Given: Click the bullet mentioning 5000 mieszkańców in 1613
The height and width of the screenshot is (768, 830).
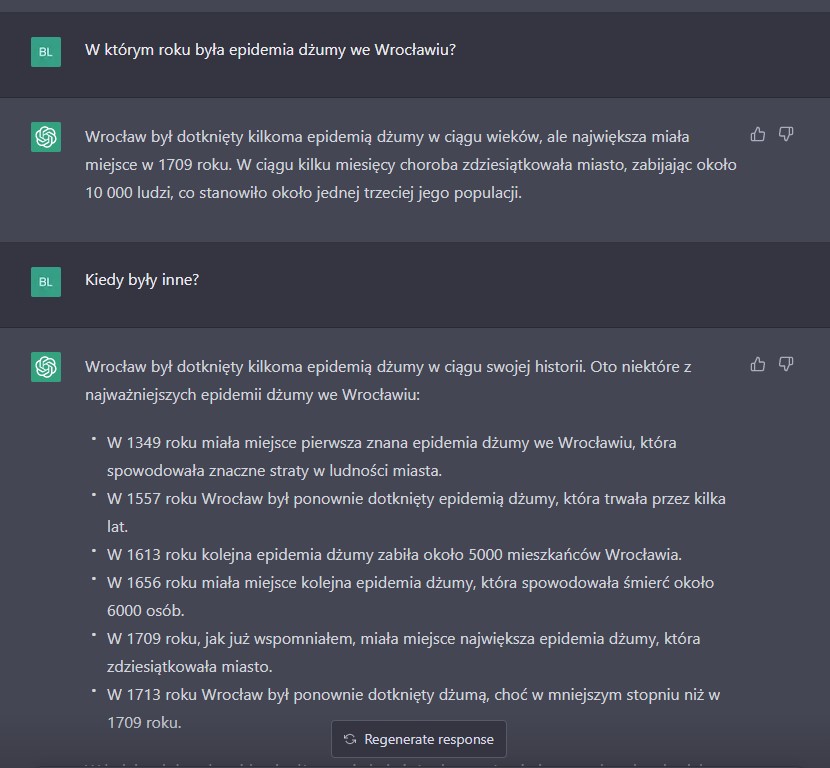Looking at the screenshot, I should pos(394,555).
